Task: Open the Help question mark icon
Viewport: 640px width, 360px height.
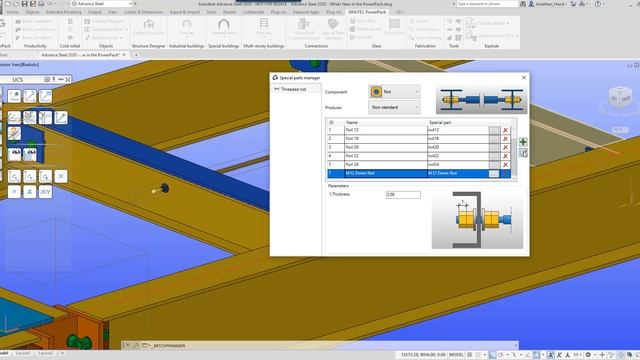Action: (598, 4)
